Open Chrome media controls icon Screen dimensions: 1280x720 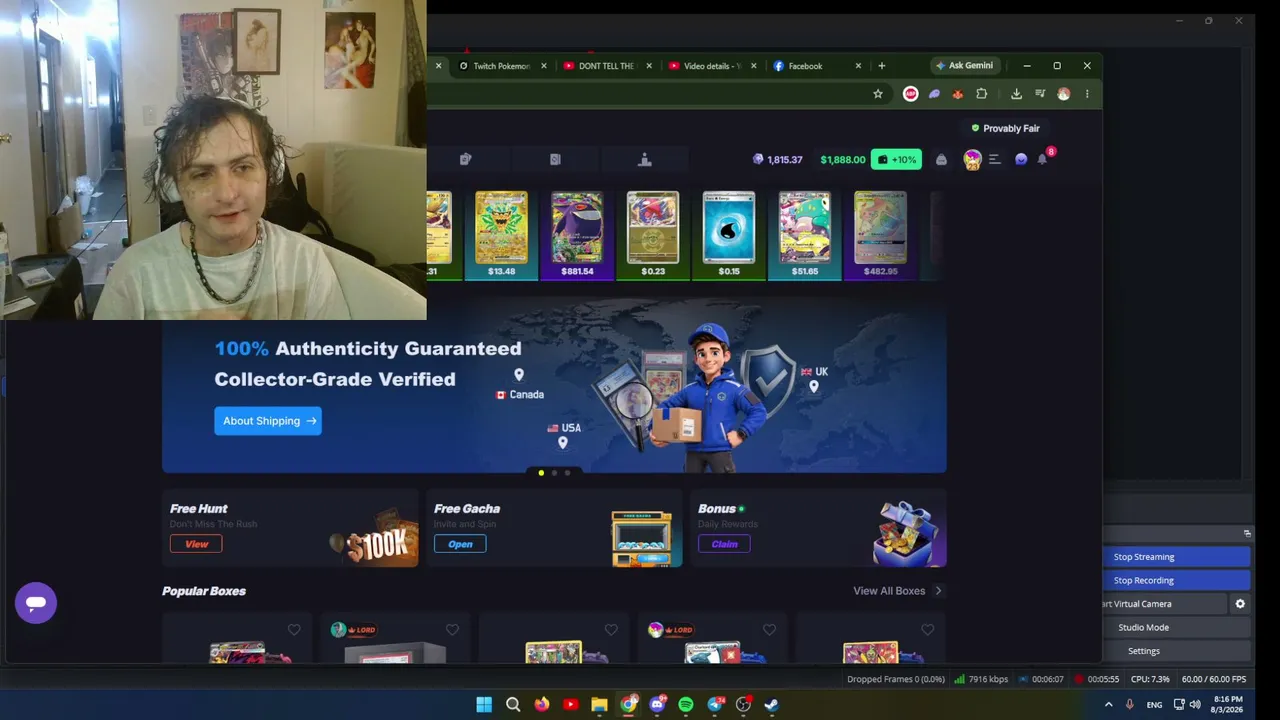click(x=1040, y=94)
